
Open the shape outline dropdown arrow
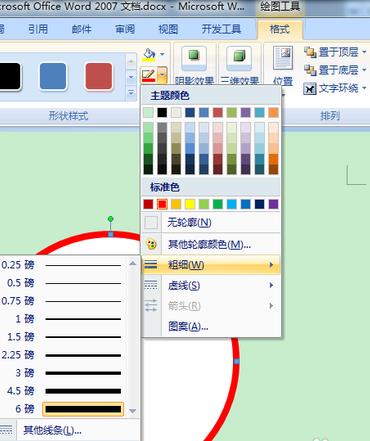point(162,75)
